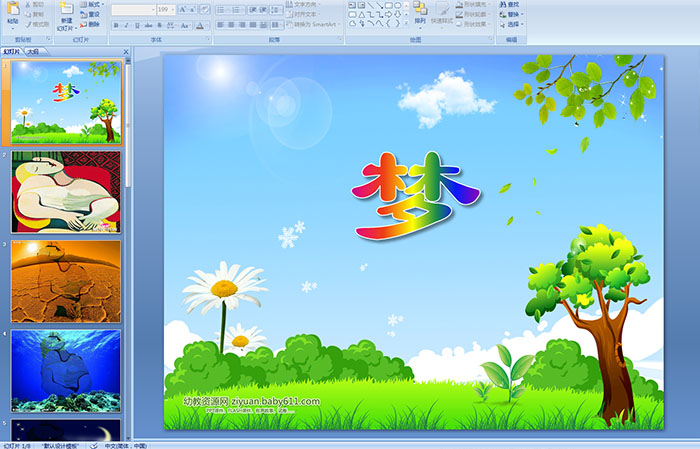The image size is (700, 449).
Task: Select slide 4 blue underwater thumbnail
Action: click(66, 371)
